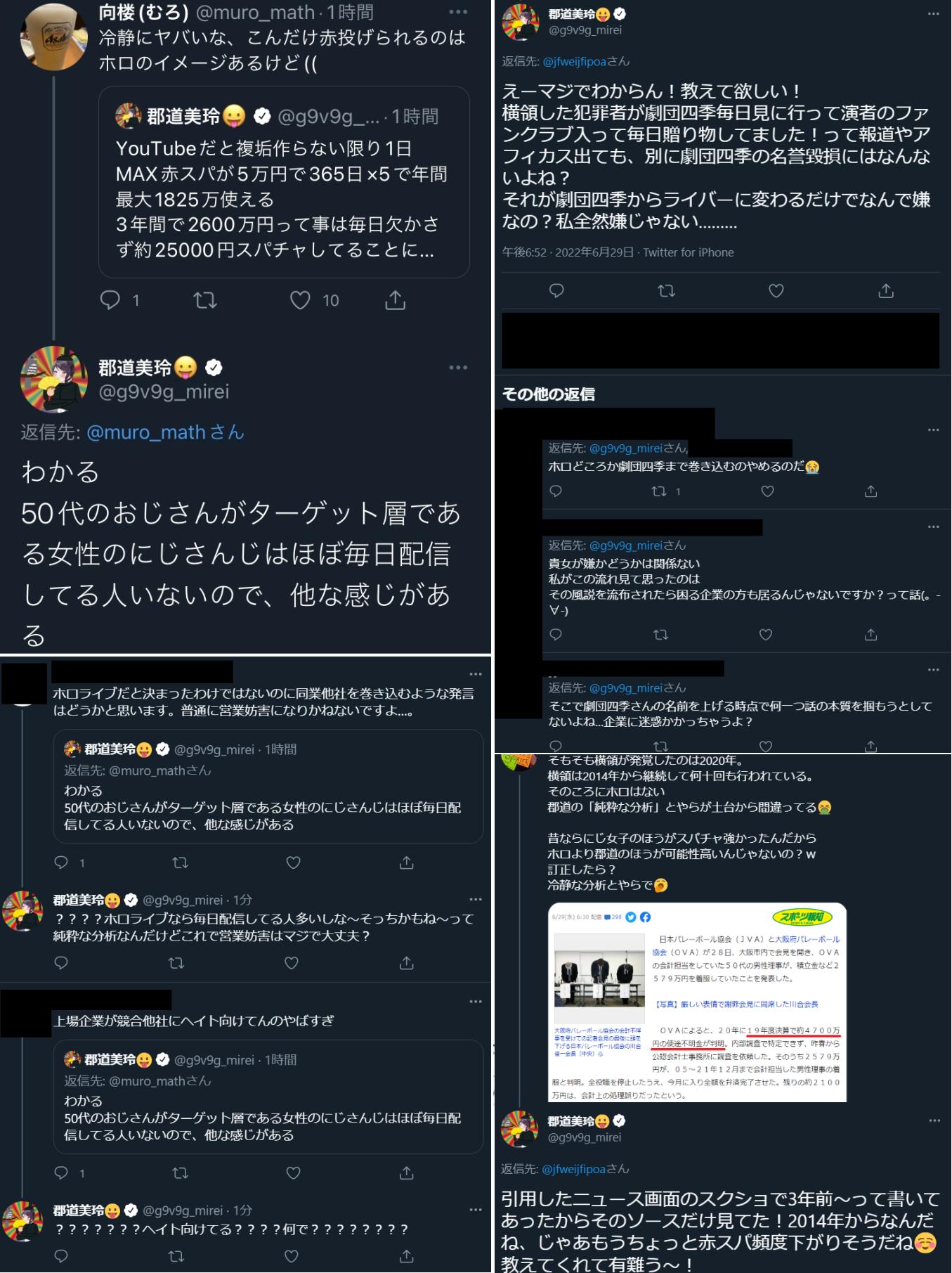Reply to the tweet asking ヘイト向ける？何で？
This screenshot has height=1273, width=952.
point(61,1255)
